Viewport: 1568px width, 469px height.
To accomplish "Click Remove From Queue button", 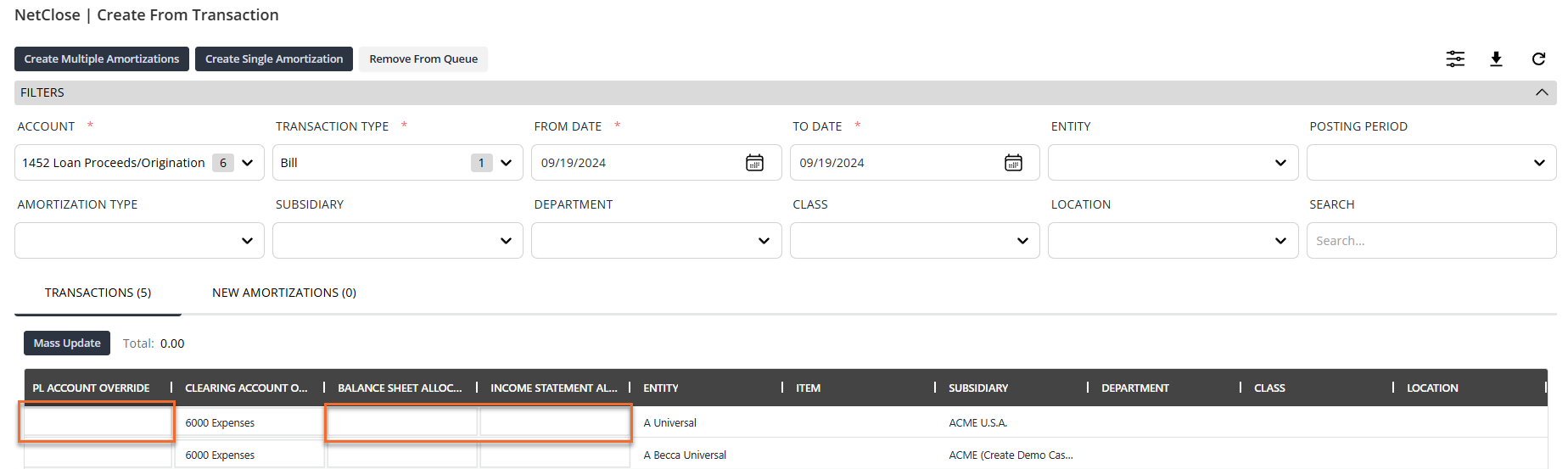I will pos(423,59).
